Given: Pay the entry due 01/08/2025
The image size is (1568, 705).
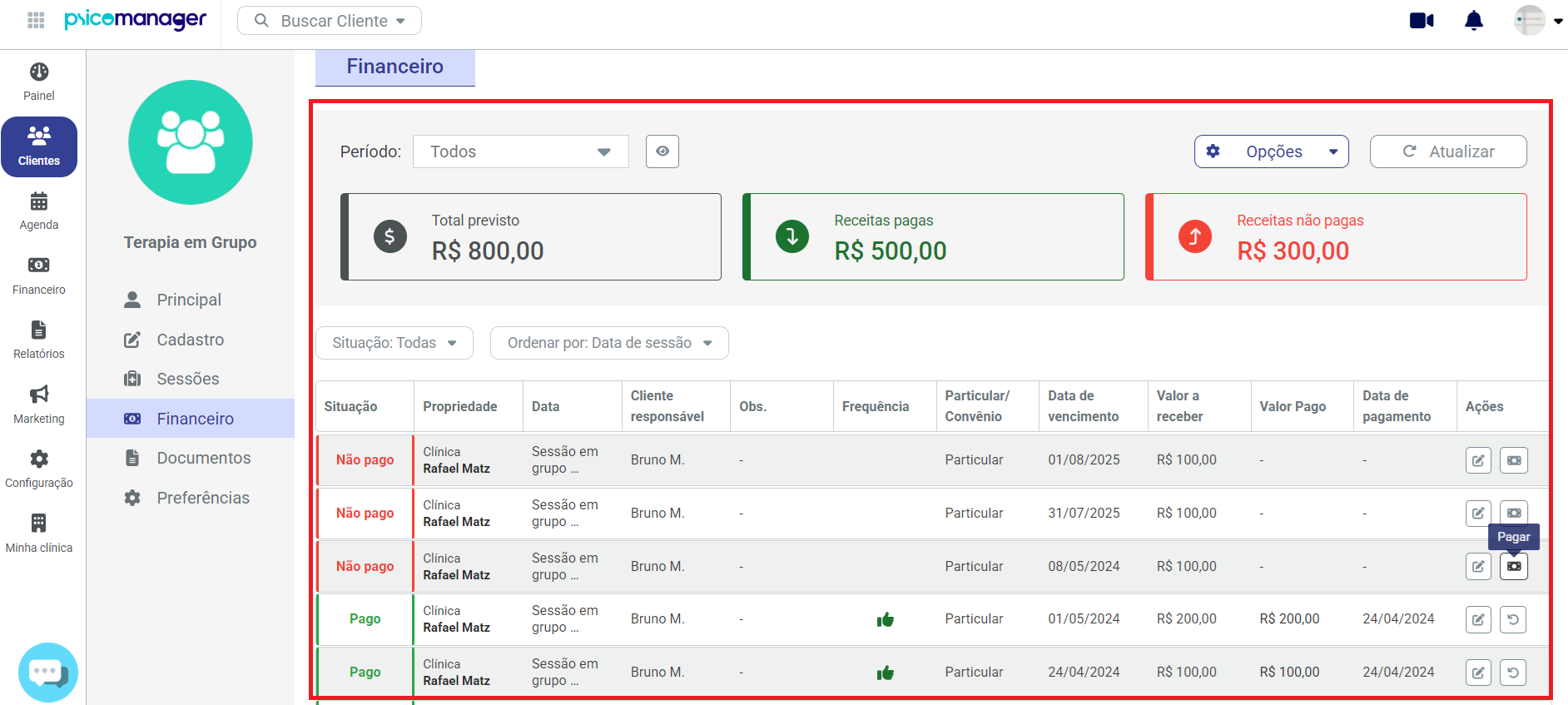Looking at the screenshot, I should [1514, 460].
